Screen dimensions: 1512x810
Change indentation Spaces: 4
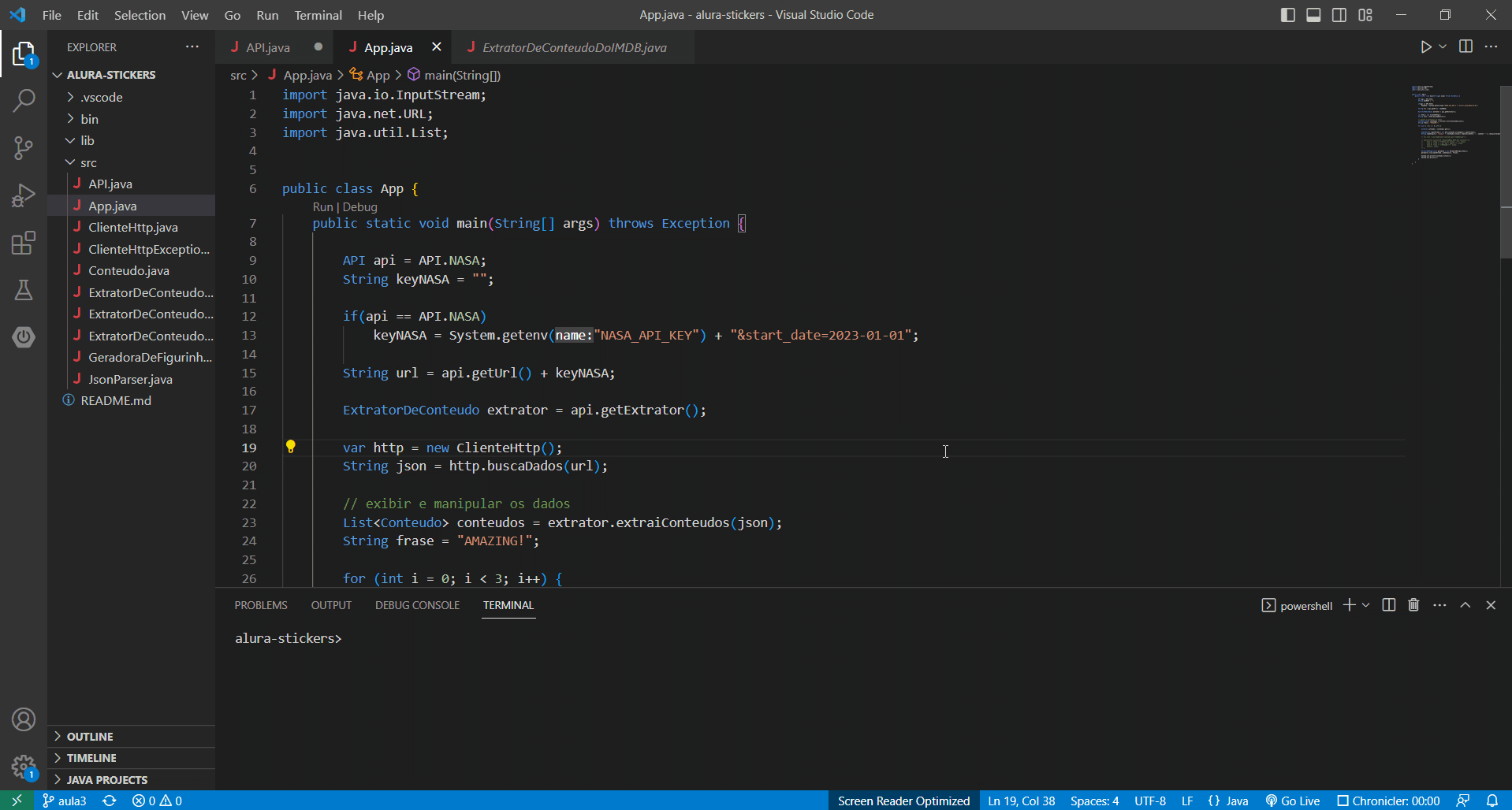pos(1094,801)
